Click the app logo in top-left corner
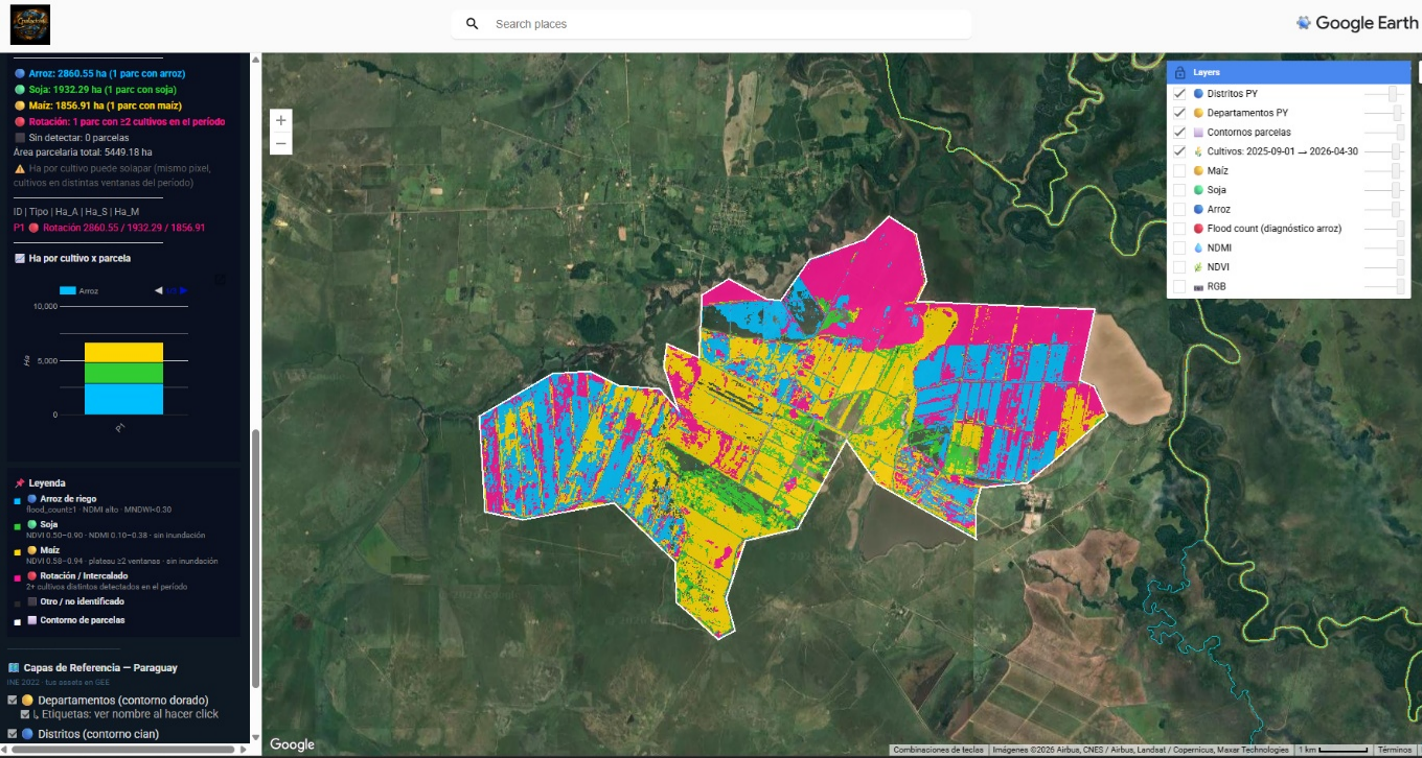 (x=30, y=24)
